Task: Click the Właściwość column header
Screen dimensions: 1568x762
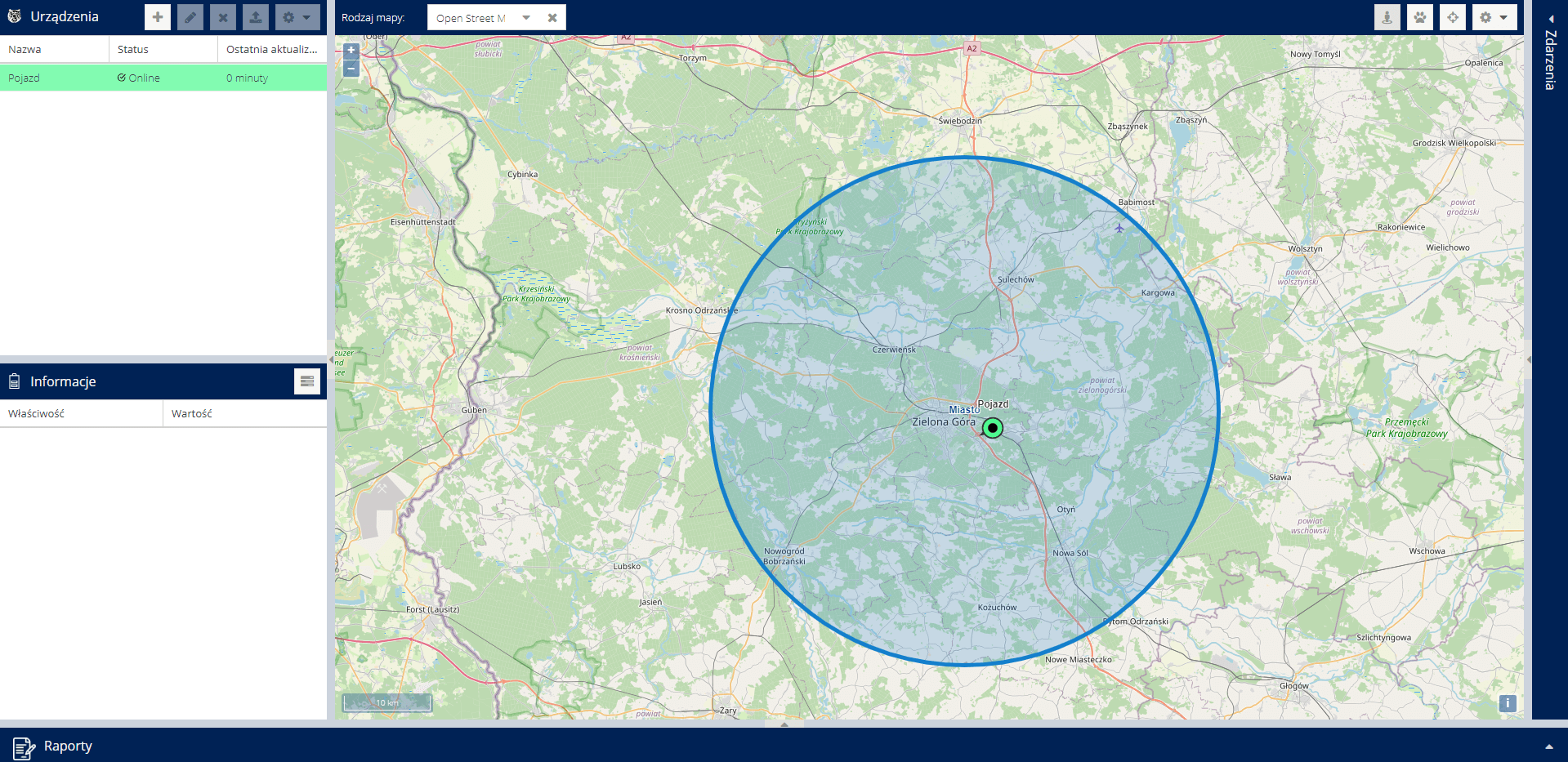Action: tap(82, 413)
